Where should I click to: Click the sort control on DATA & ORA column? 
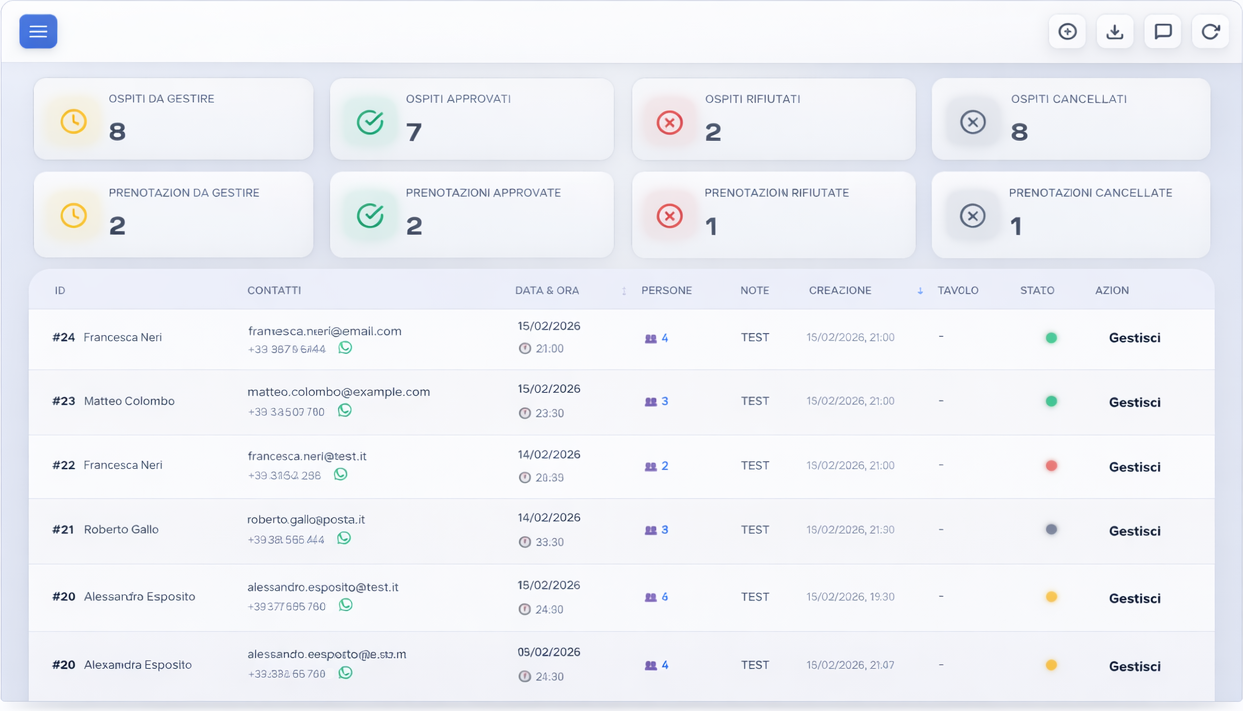point(622,290)
